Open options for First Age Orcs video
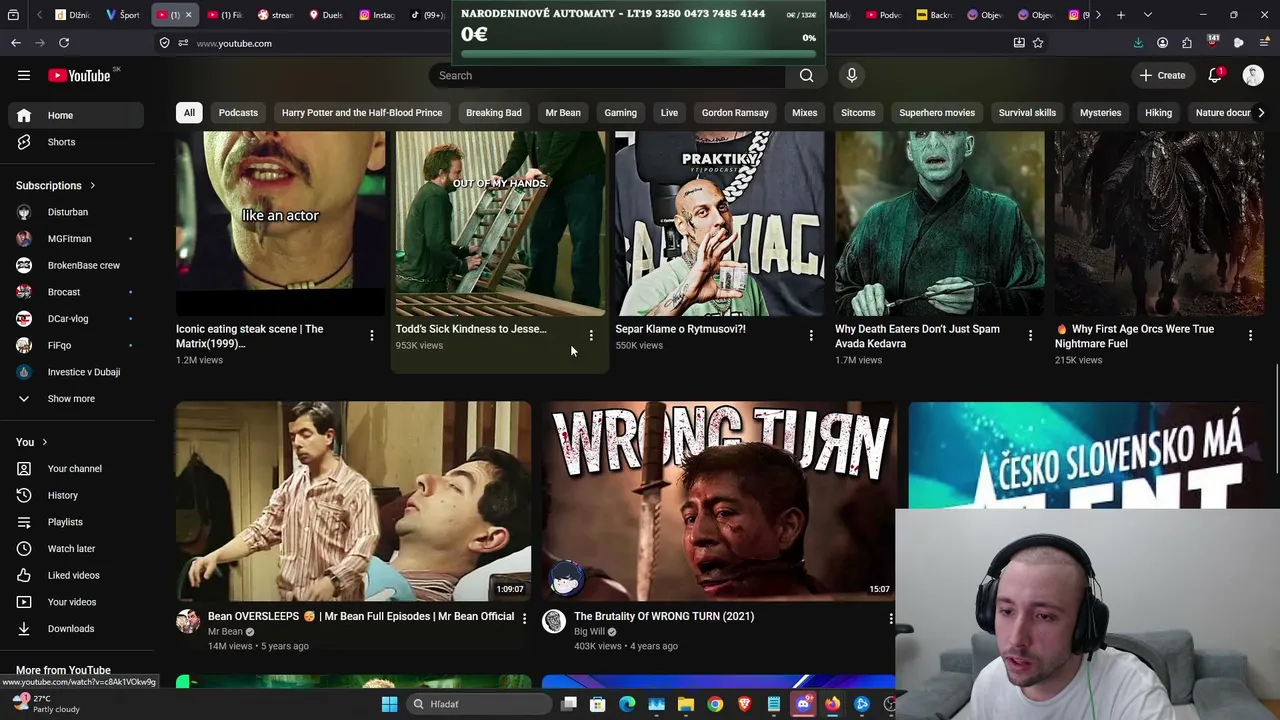 point(1250,336)
